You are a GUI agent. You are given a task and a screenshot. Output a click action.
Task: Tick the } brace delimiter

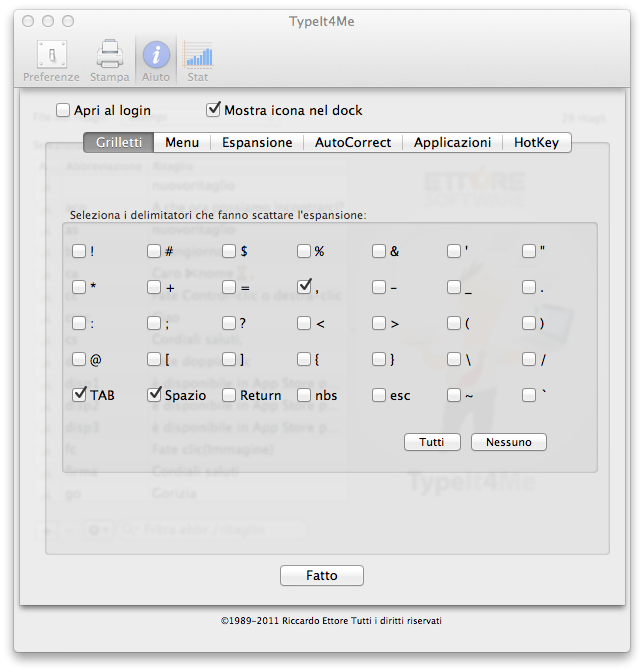point(379,359)
